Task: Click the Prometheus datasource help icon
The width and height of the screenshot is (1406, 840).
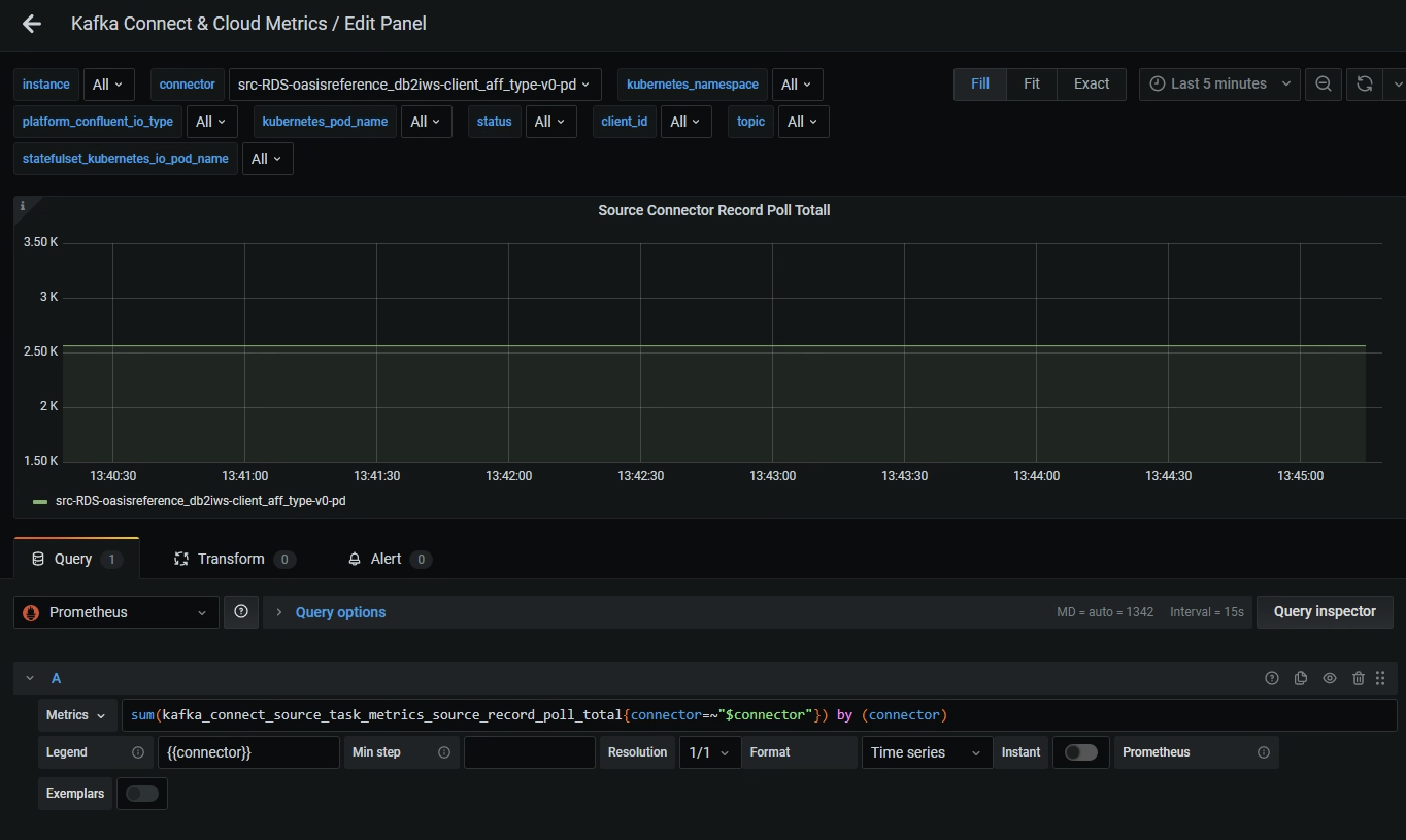Action: coord(241,611)
